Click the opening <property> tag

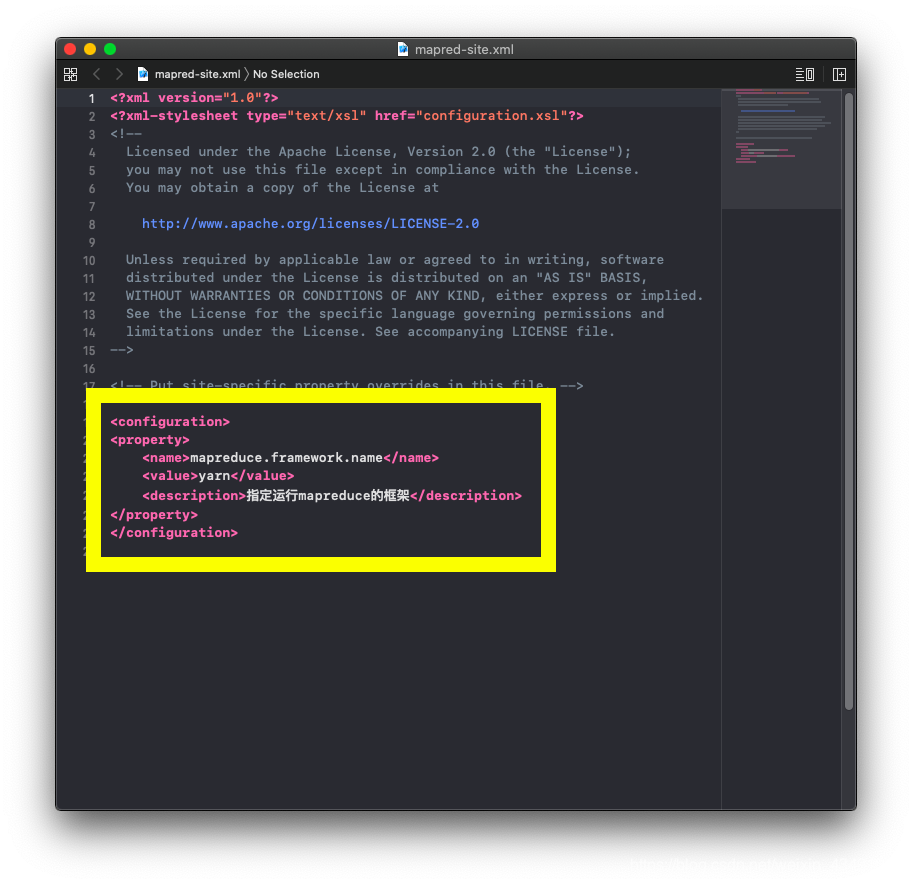(x=150, y=440)
